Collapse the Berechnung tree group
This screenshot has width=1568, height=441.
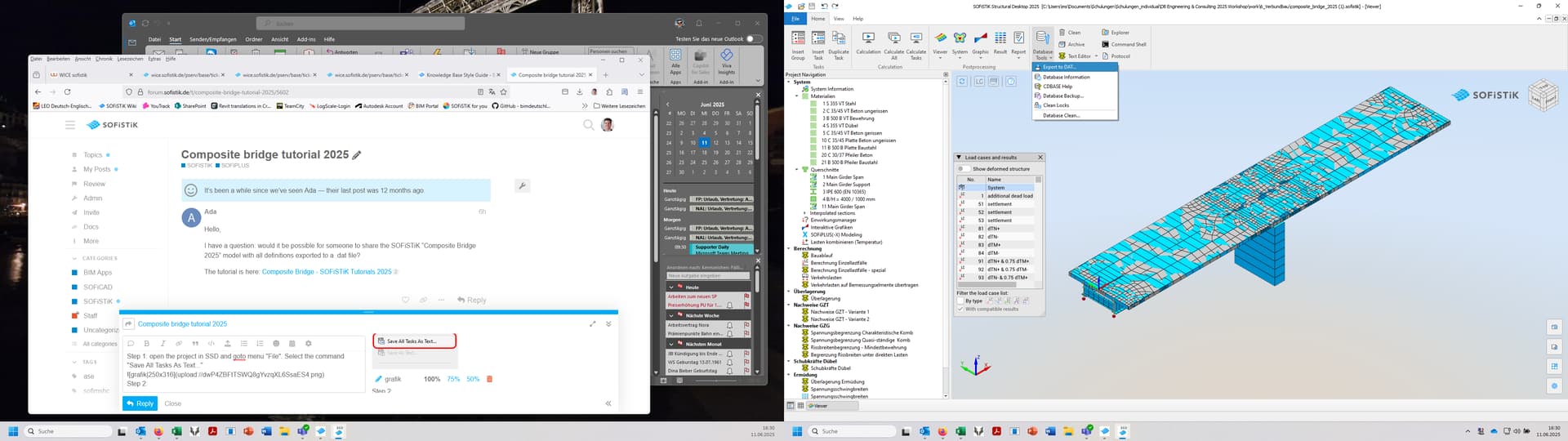pyautogui.click(x=790, y=249)
